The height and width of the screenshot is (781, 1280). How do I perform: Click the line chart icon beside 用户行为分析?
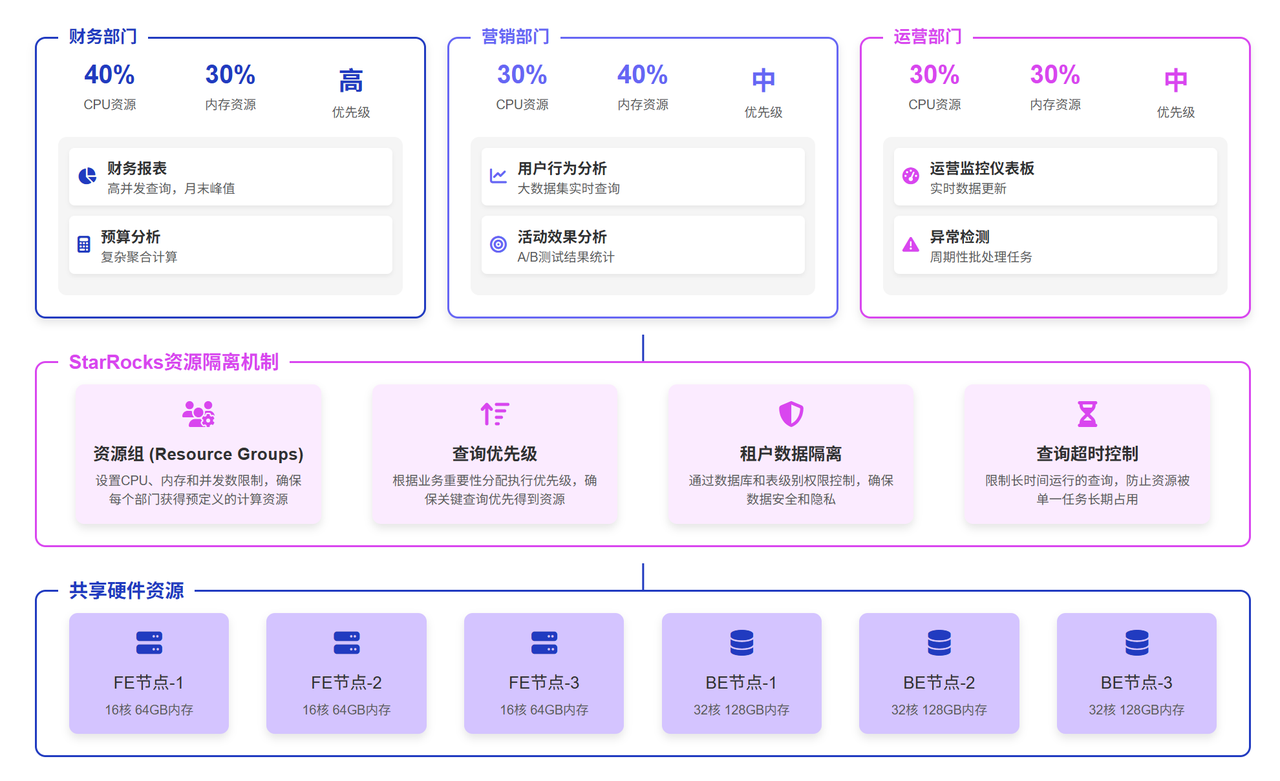click(498, 177)
